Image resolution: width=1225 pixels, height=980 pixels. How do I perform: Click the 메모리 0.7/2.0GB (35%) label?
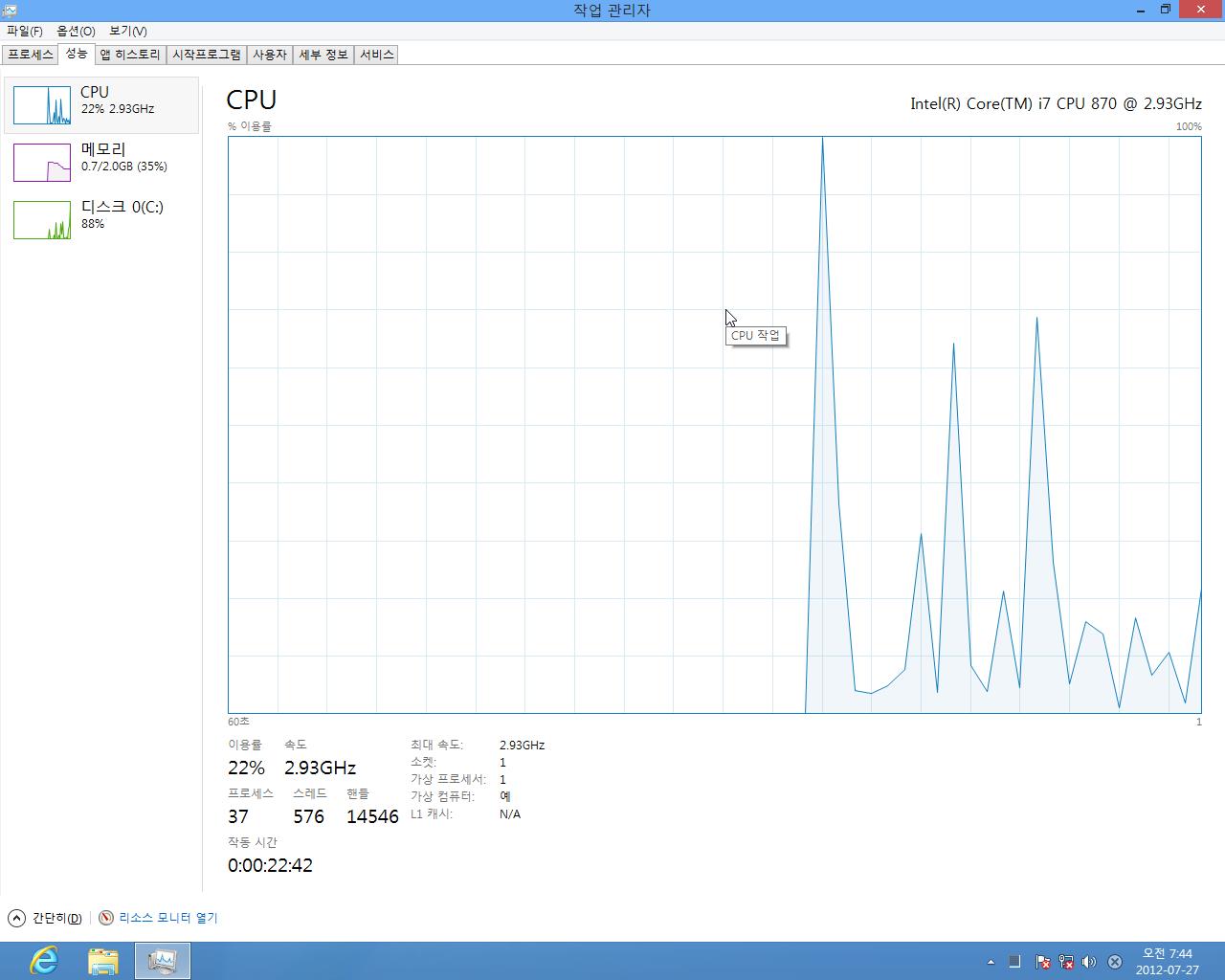point(123,157)
